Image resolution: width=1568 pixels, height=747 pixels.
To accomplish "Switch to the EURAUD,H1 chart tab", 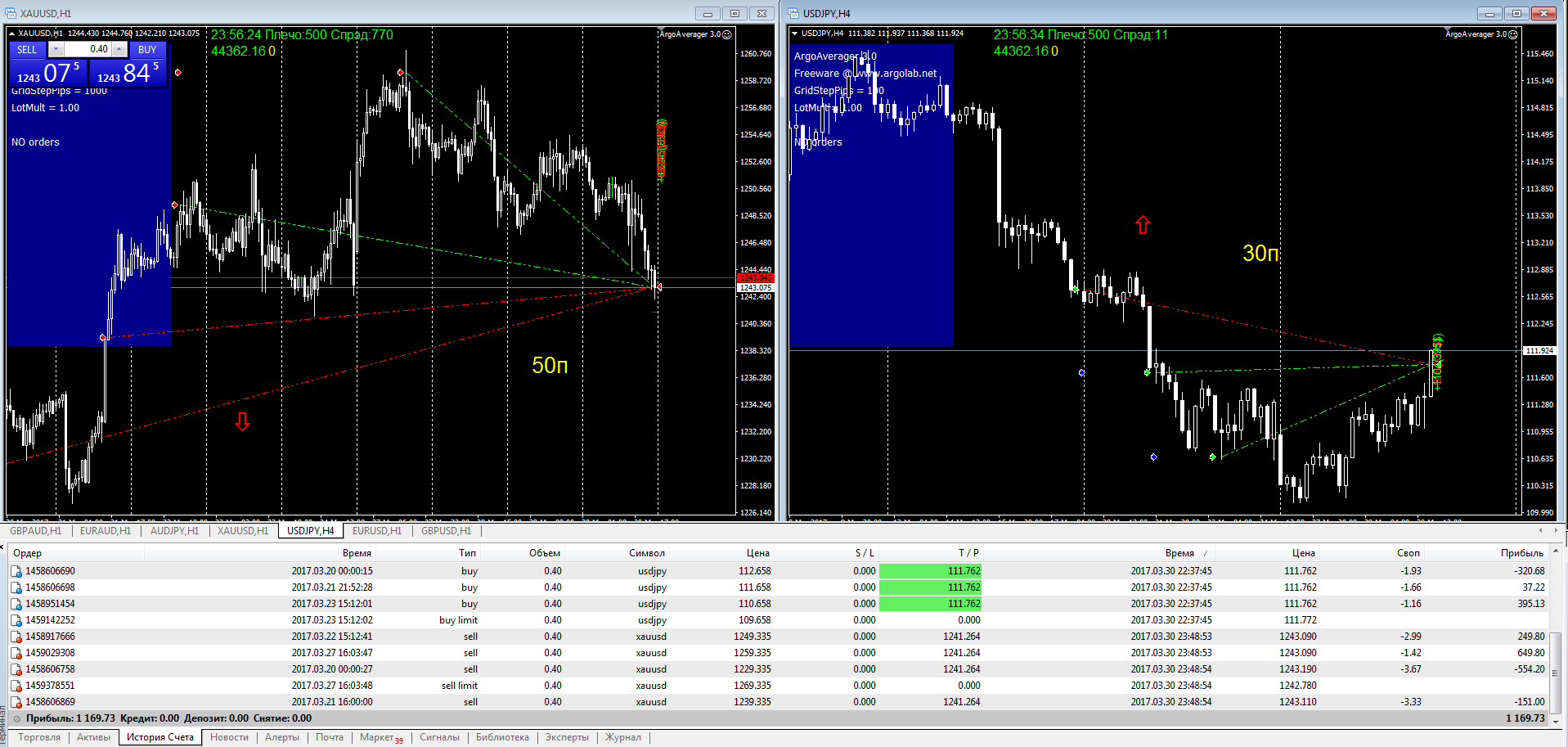I will [106, 531].
